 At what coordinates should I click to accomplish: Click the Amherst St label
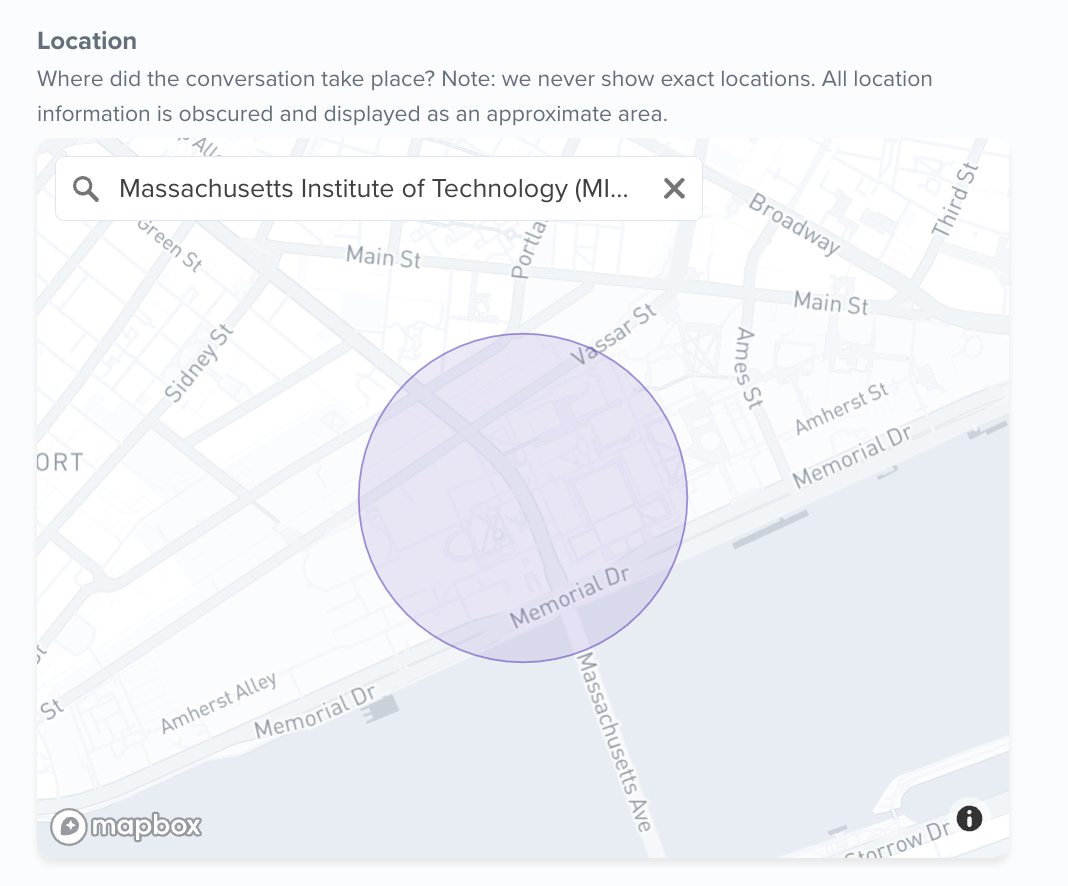click(842, 408)
